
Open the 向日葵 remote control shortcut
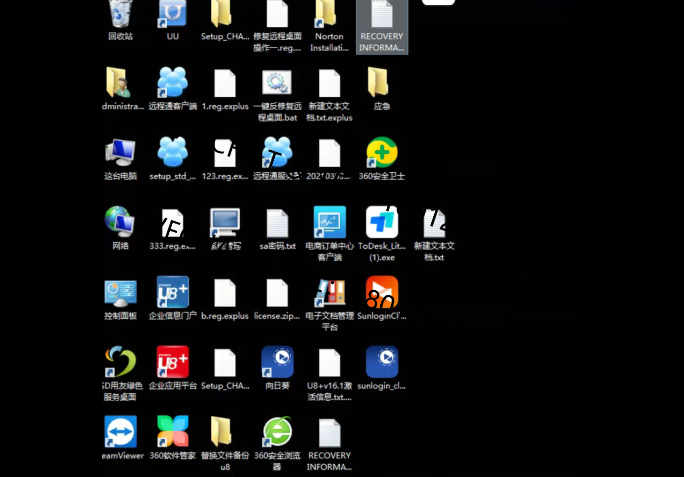point(277,362)
